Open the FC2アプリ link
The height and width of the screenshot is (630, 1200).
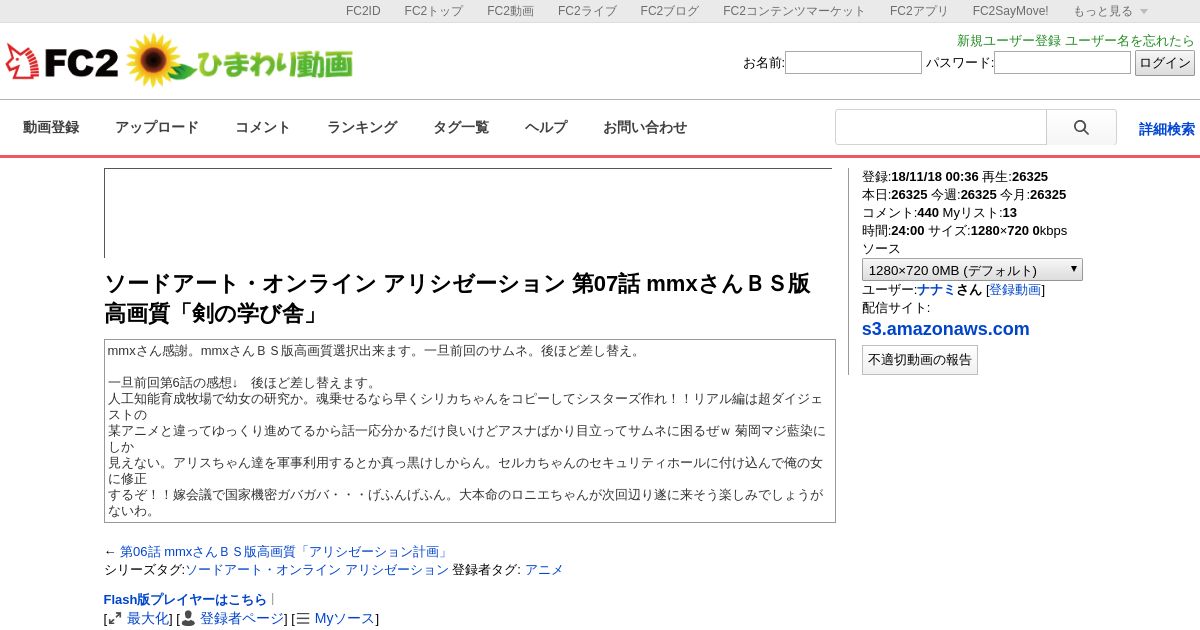[x=919, y=11]
